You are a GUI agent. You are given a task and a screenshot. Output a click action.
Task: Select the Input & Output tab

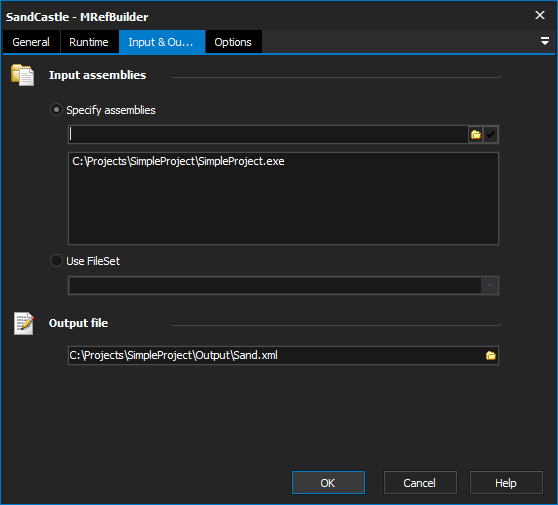click(162, 42)
